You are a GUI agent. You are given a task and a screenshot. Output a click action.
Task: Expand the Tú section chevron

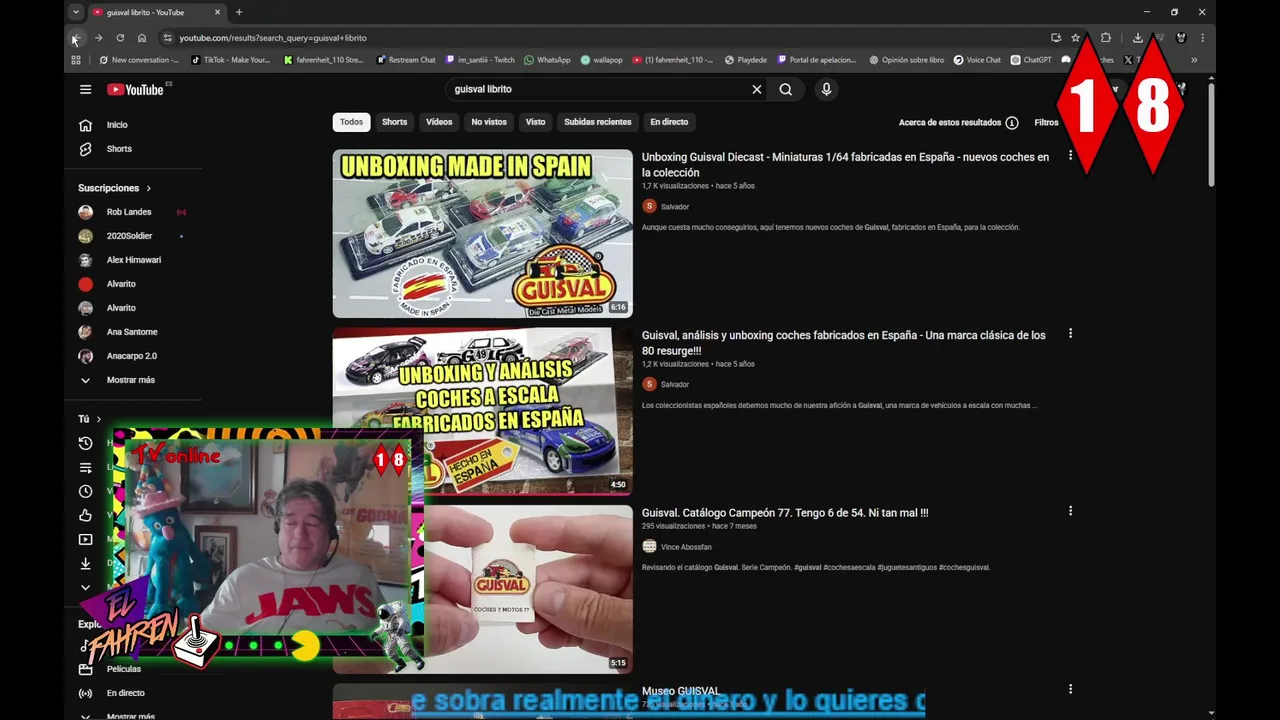(98, 419)
